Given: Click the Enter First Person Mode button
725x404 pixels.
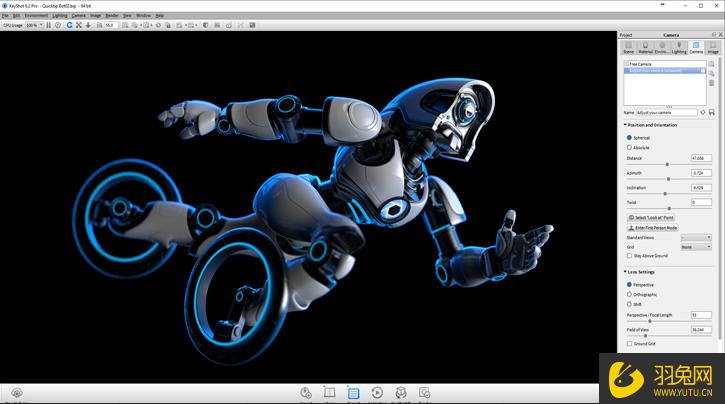Looking at the screenshot, I should pos(651,227).
